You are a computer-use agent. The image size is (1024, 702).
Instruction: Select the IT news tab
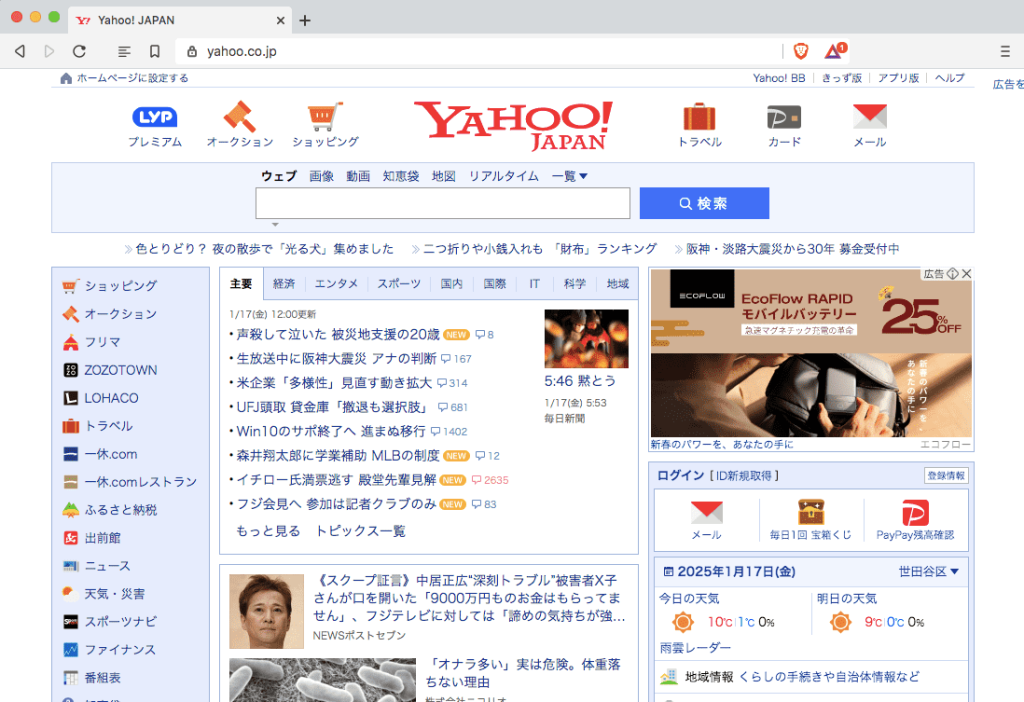[x=534, y=284]
